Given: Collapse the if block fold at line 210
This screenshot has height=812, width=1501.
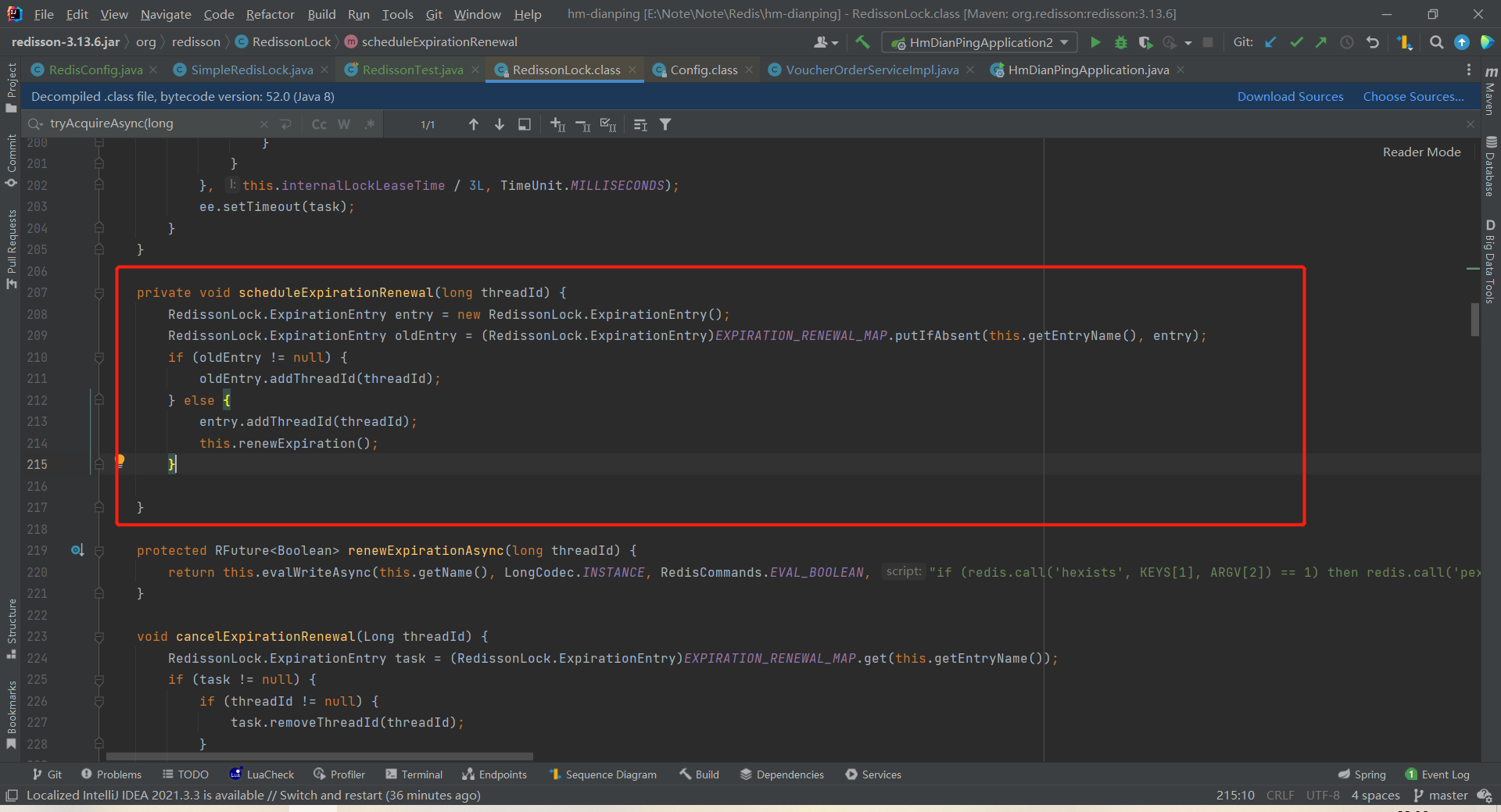Looking at the screenshot, I should tap(99, 357).
